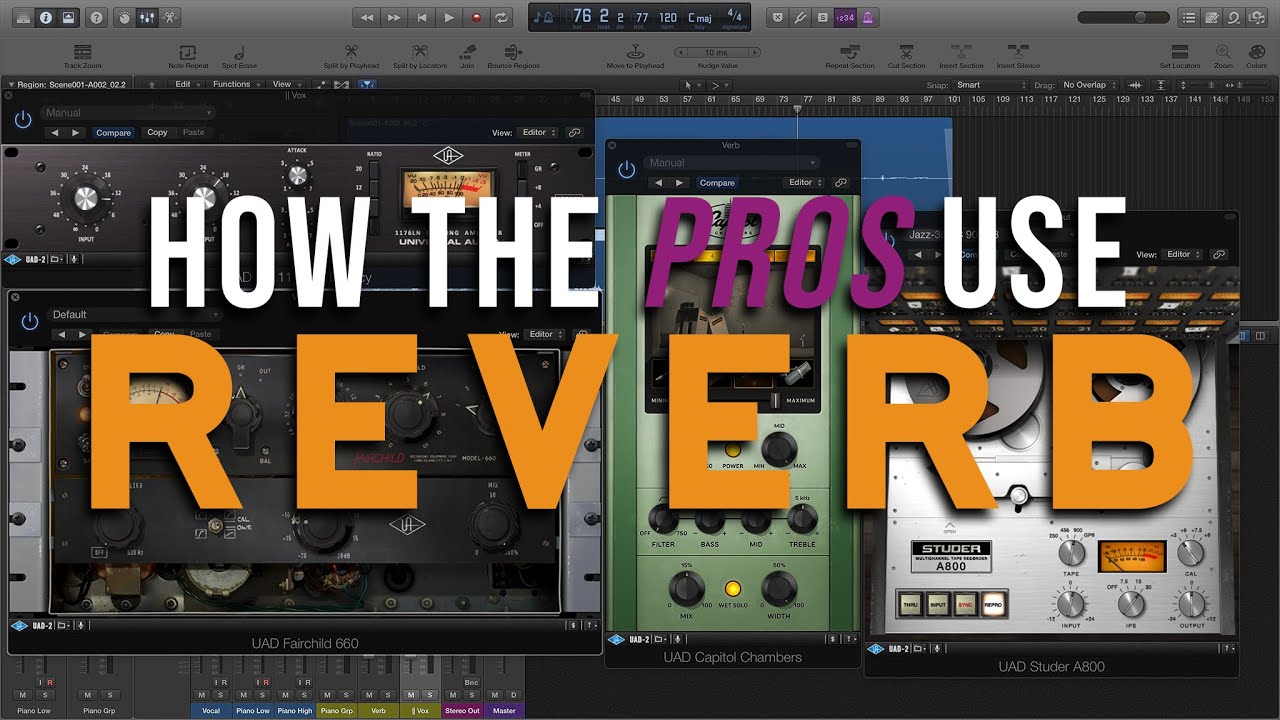Image resolution: width=1280 pixels, height=720 pixels.
Task: Click Bounce Regions toolbar icon
Action: click(513, 51)
